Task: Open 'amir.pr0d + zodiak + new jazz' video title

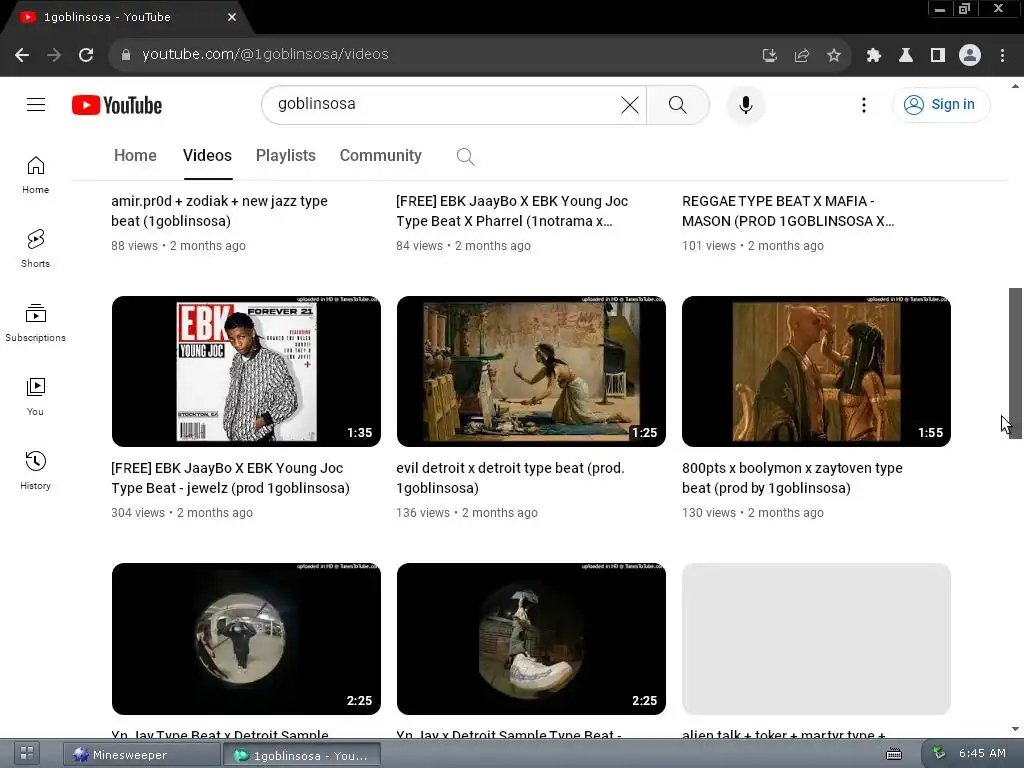Action: click(x=219, y=211)
